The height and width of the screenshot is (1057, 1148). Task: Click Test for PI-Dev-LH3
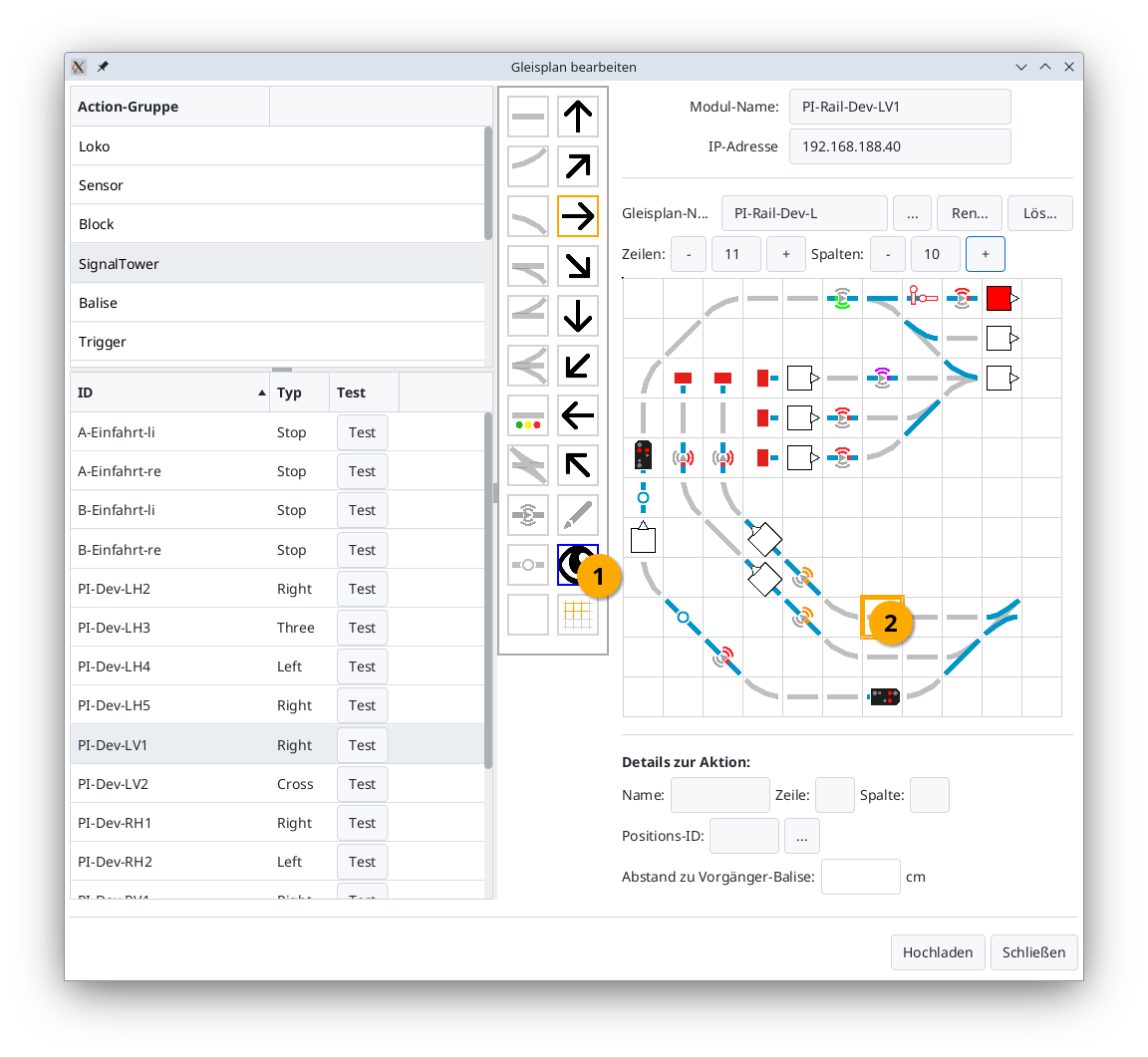click(362, 628)
